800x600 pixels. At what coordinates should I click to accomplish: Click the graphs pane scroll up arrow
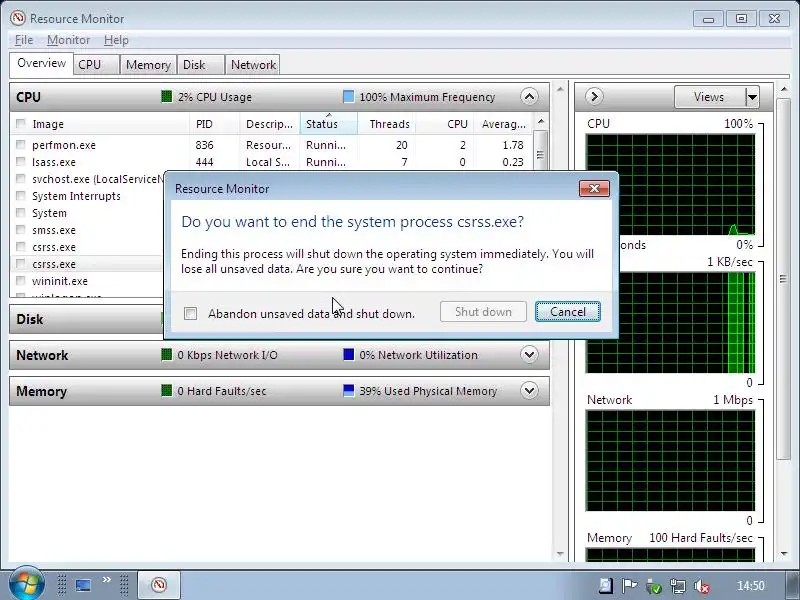tap(784, 90)
